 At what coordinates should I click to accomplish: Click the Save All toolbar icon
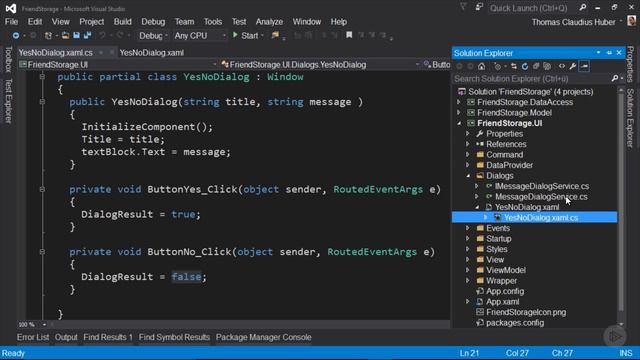click(87, 36)
